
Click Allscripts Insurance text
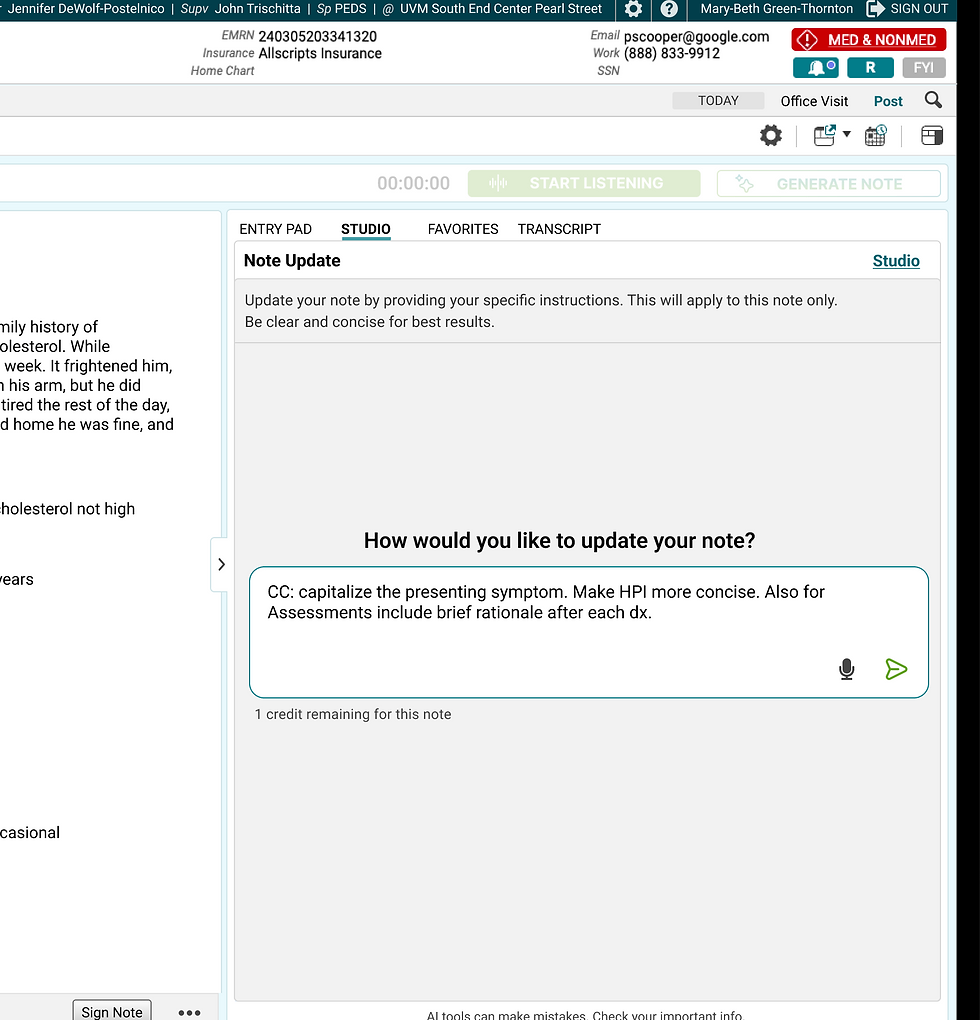pos(320,53)
